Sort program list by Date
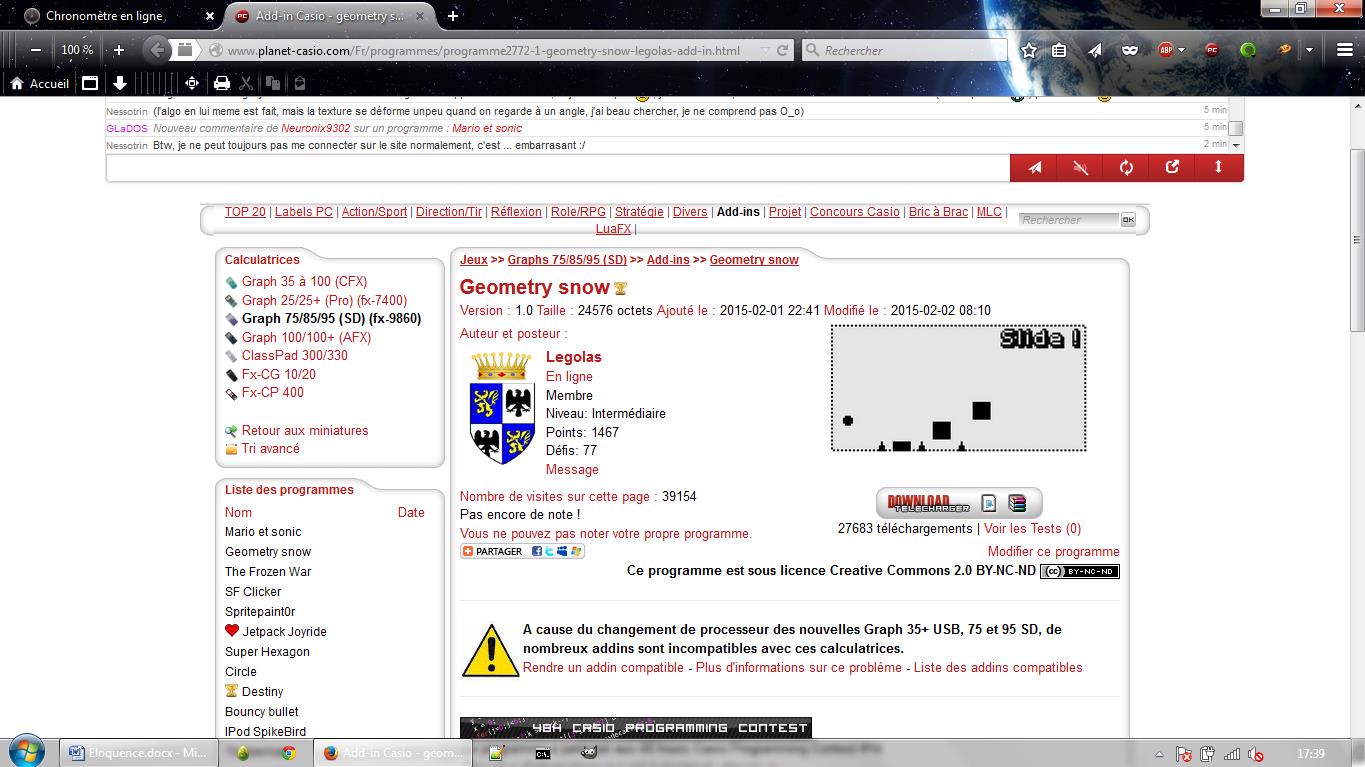Image resolution: width=1365 pixels, height=767 pixels. click(x=411, y=513)
